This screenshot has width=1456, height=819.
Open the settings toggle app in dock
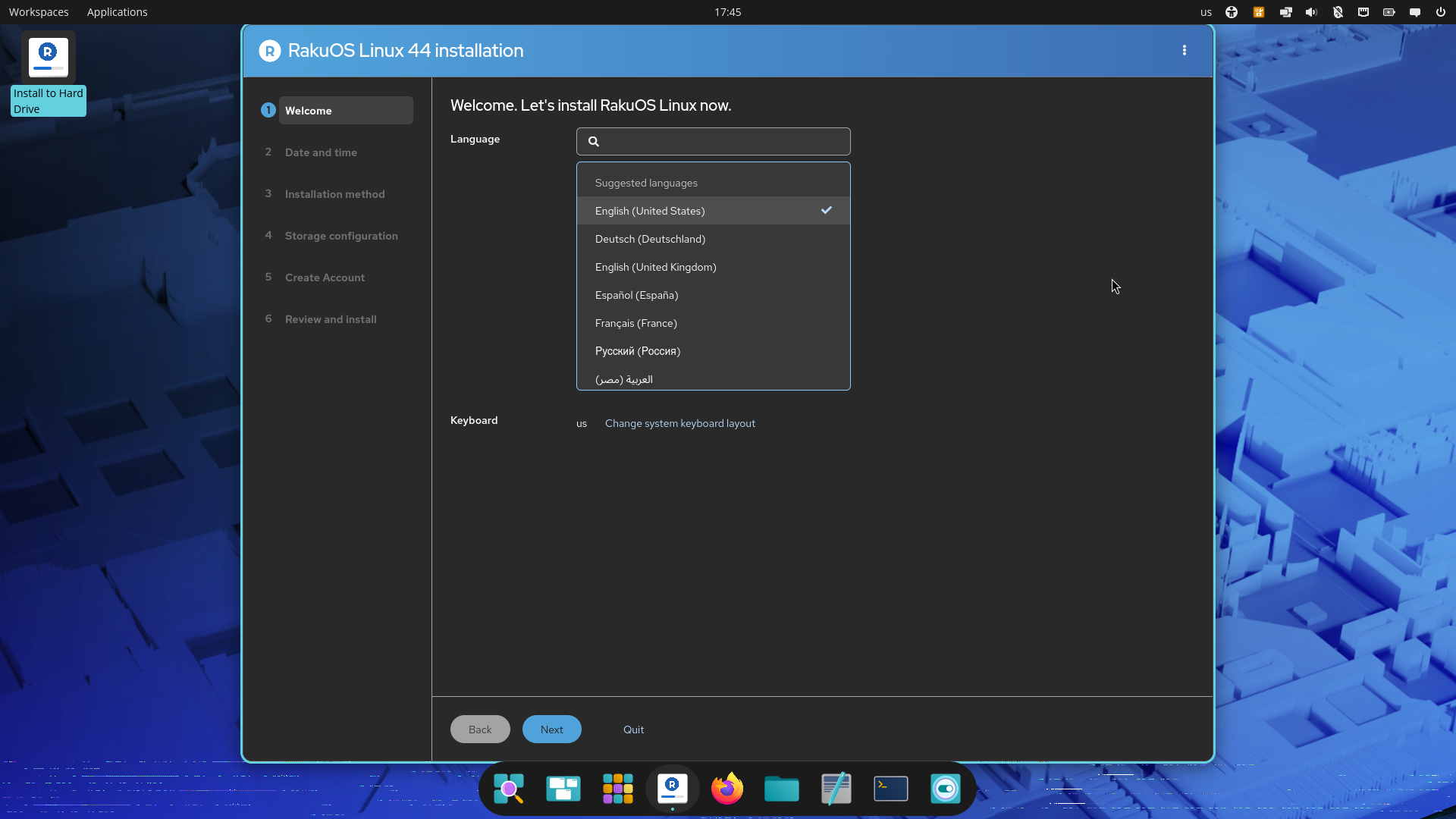click(946, 789)
